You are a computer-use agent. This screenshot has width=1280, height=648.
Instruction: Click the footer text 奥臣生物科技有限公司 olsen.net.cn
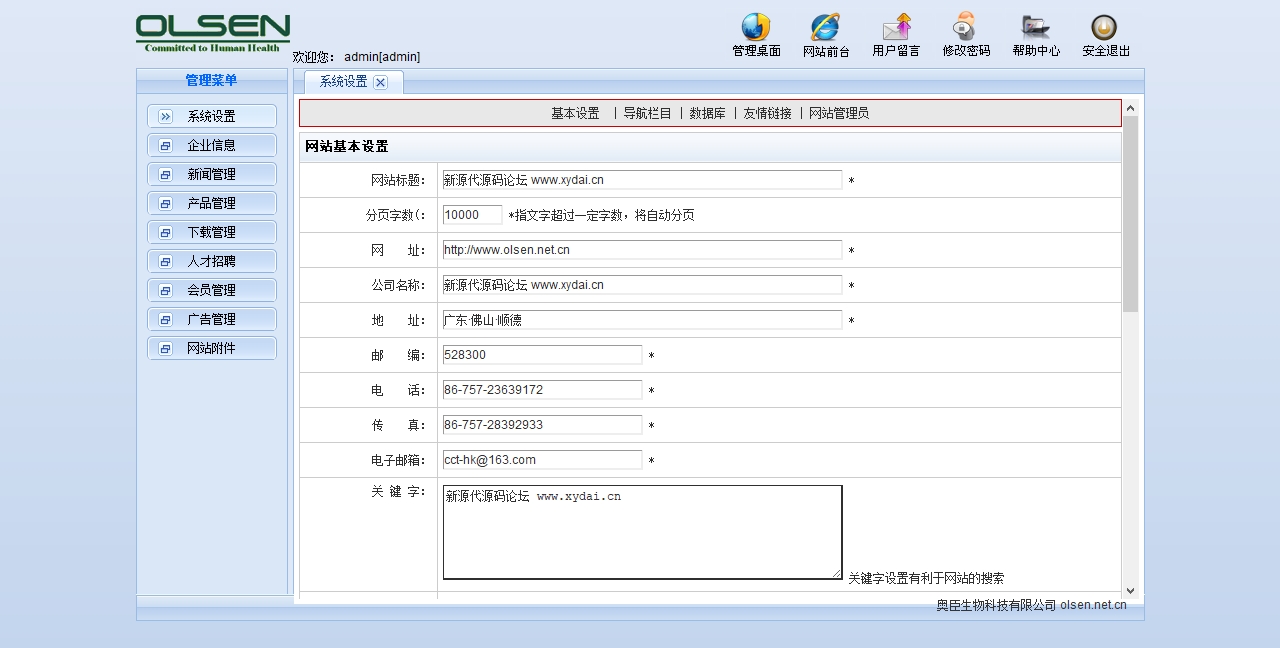pos(1031,605)
